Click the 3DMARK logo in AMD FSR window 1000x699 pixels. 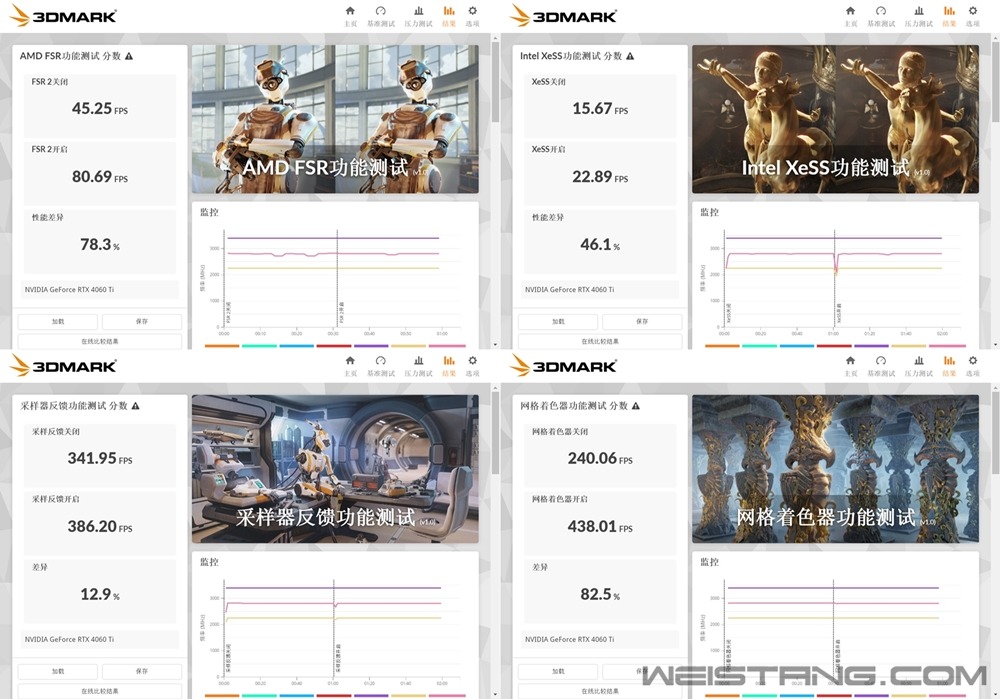pyautogui.click(x=63, y=16)
